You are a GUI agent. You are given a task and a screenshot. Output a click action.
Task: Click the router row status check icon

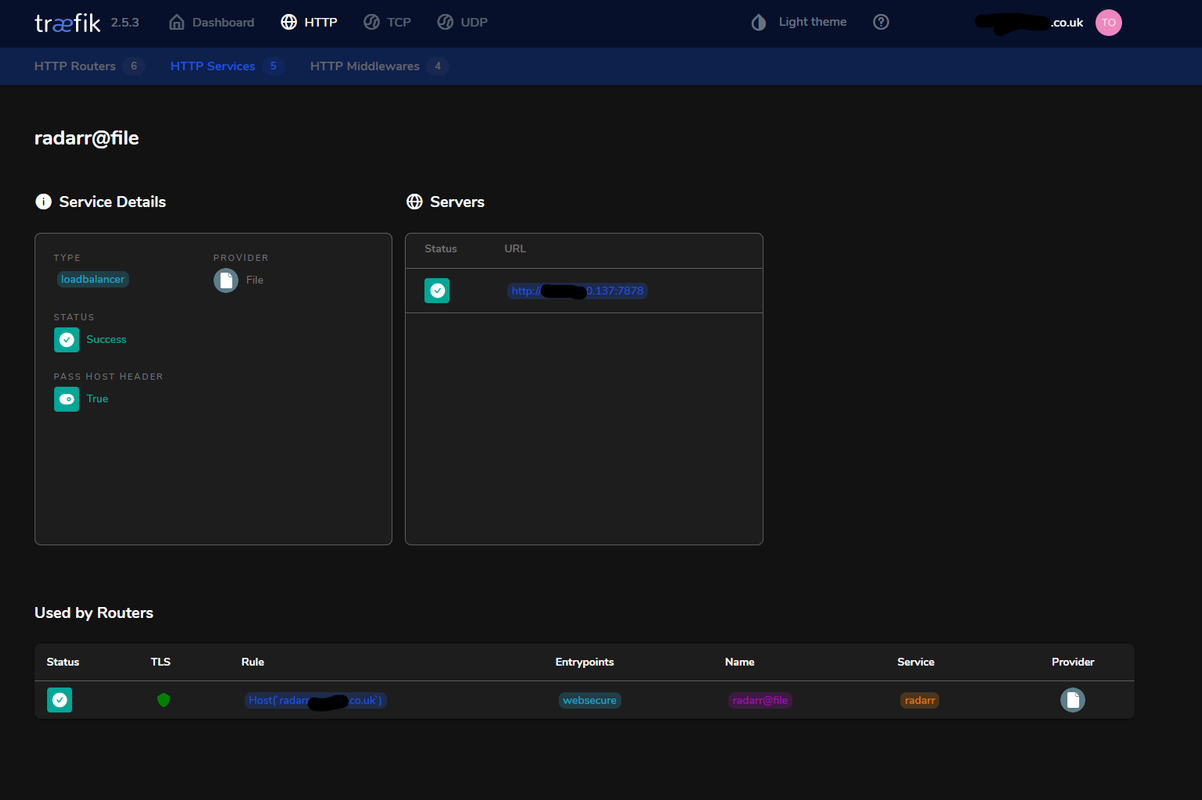pos(59,700)
